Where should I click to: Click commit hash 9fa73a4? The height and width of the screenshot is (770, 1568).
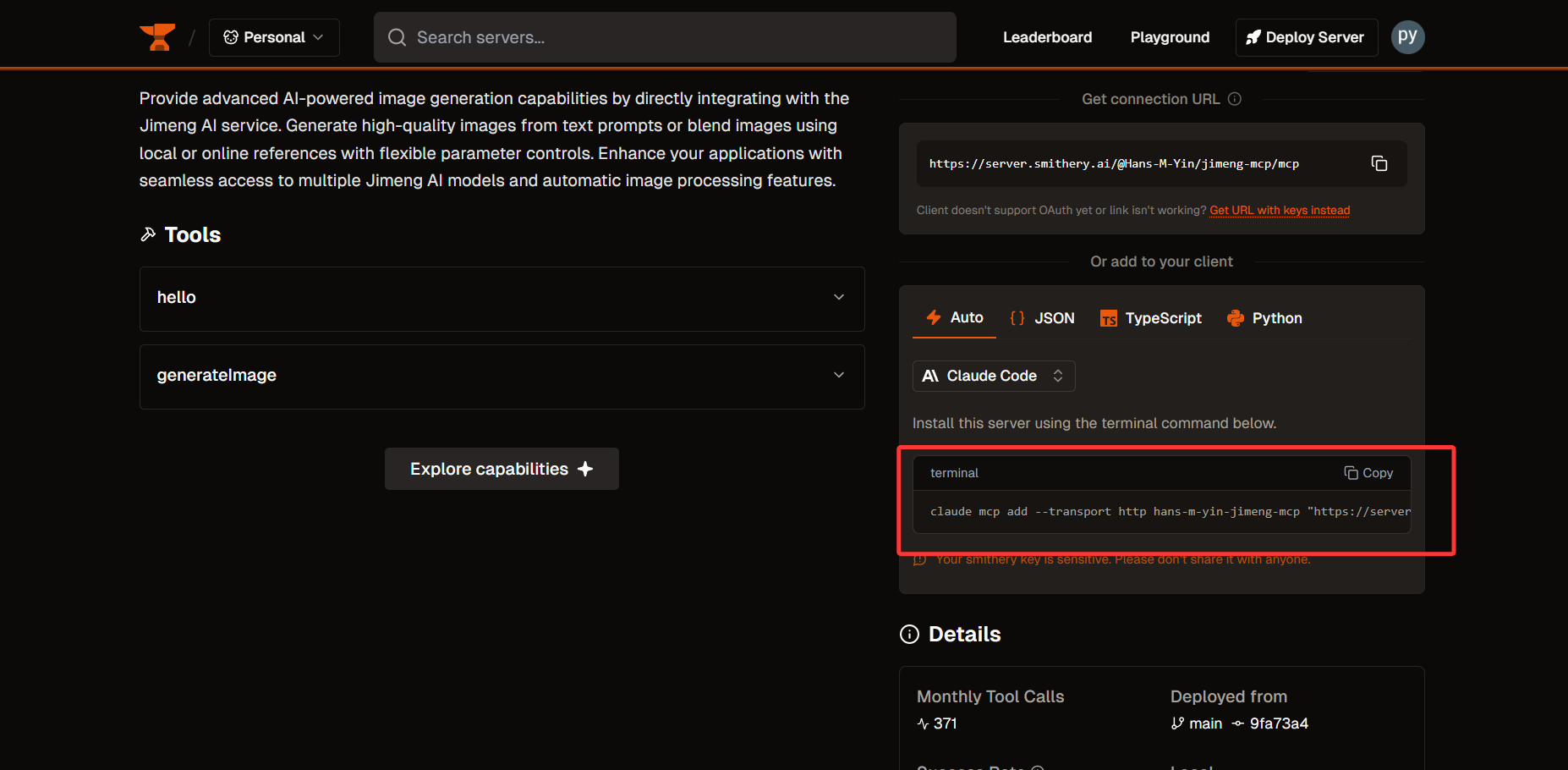pyautogui.click(x=1279, y=723)
